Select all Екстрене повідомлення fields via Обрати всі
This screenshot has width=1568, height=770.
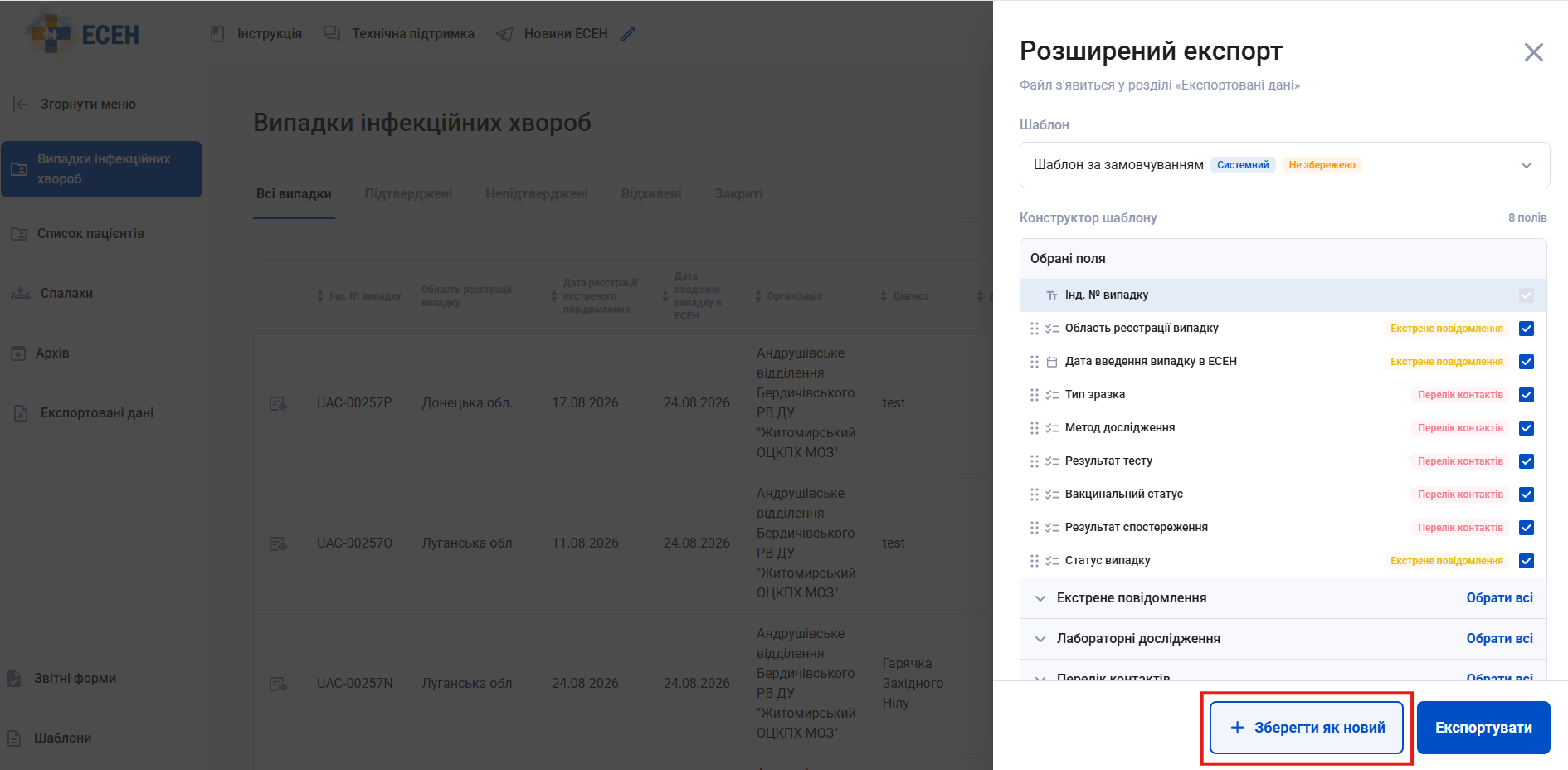click(x=1499, y=598)
